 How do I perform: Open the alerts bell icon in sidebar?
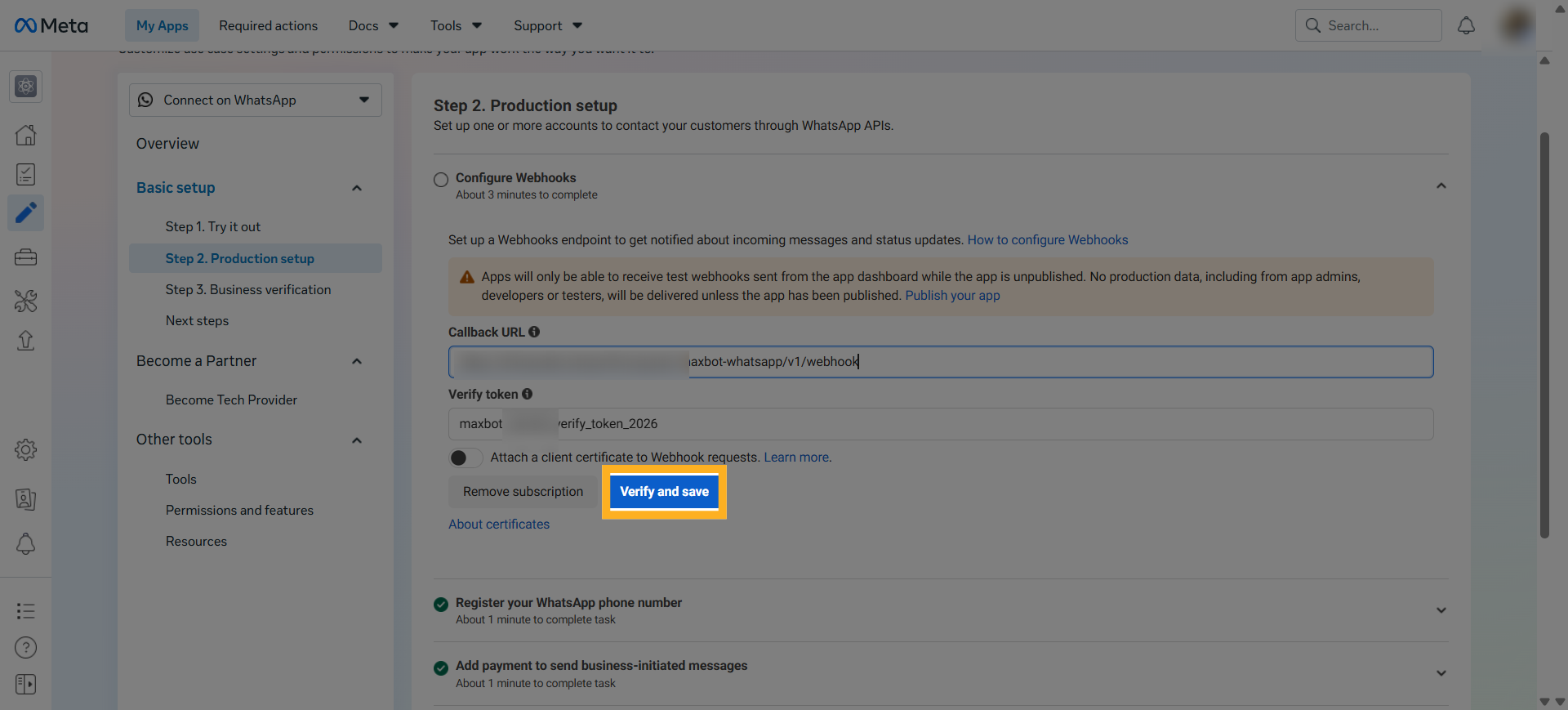click(25, 543)
